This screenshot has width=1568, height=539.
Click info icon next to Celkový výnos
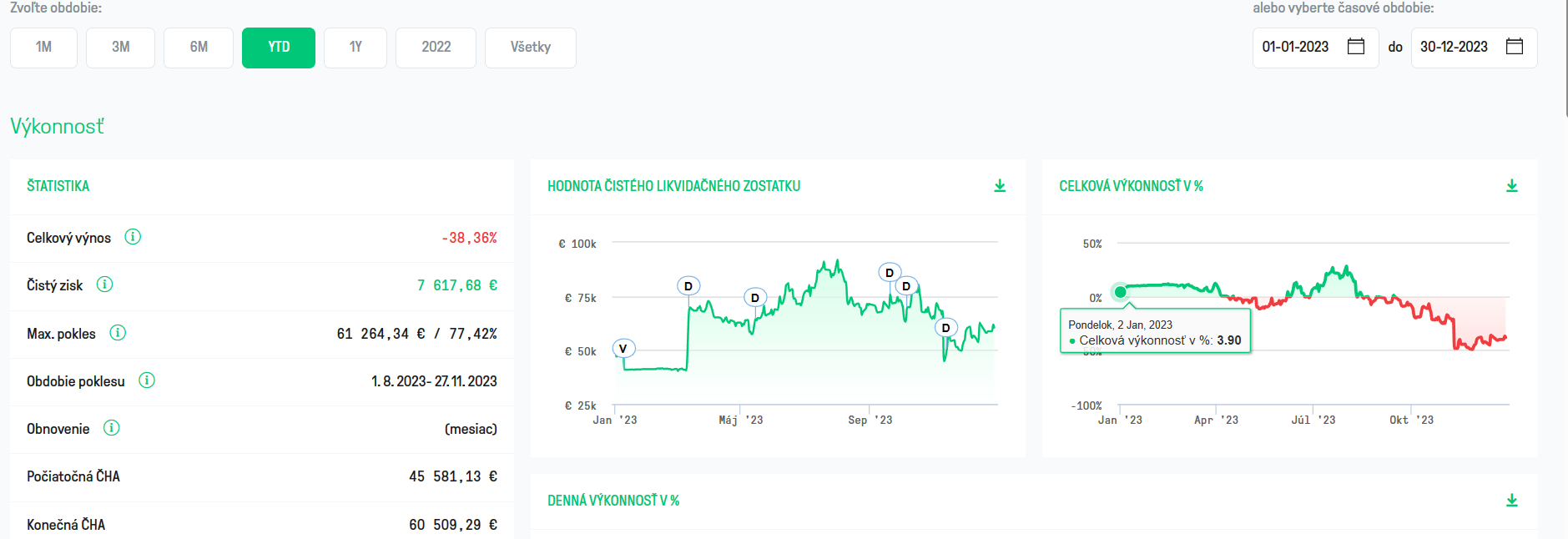tap(133, 237)
